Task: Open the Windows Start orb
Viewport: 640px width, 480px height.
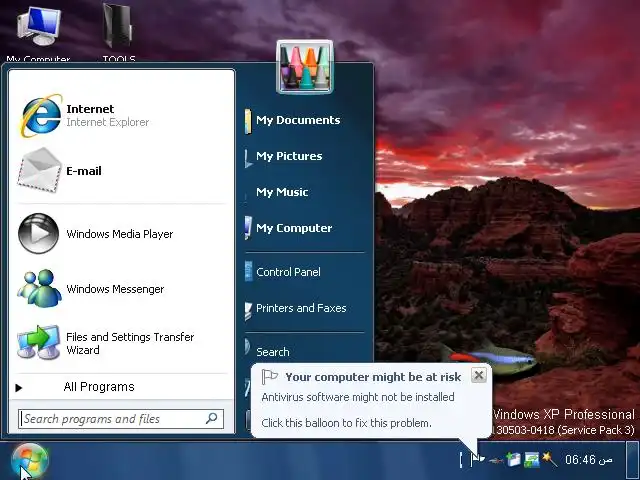Action: click(x=29, y=460)
